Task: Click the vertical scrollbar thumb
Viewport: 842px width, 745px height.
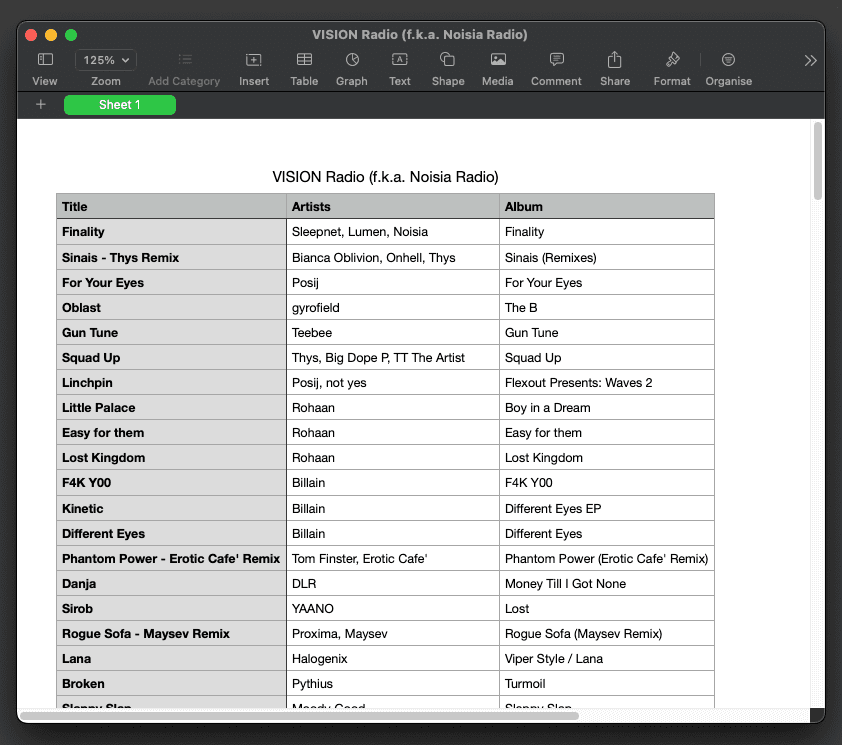Action: (817, 161)
